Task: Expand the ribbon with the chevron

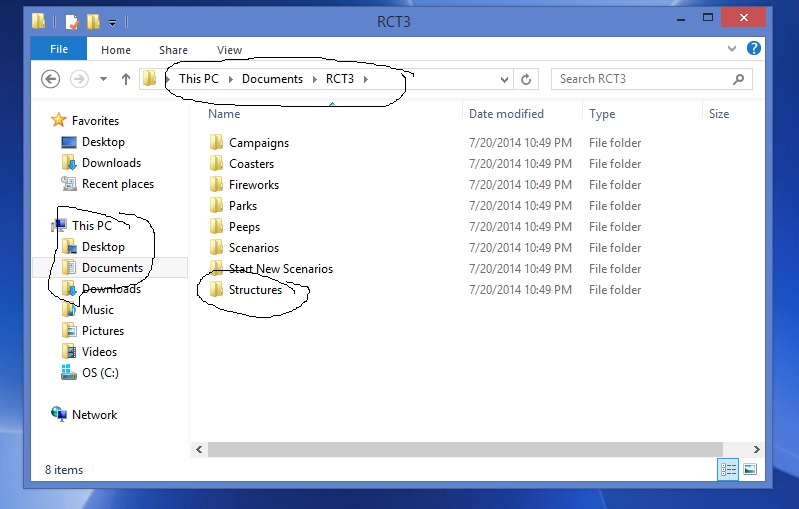Action: pos(735,49)
